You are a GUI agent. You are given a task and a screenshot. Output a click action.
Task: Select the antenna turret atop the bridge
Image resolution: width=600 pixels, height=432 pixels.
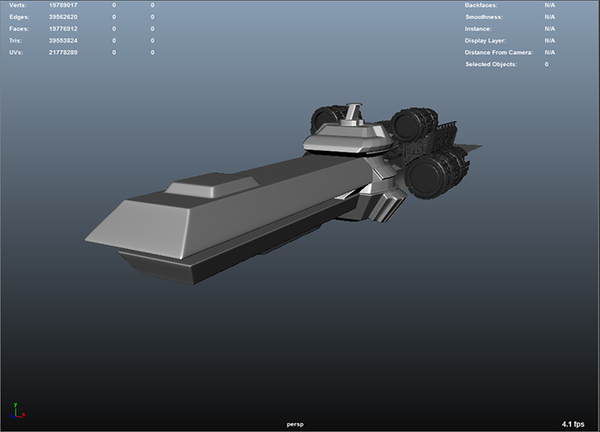[x=355, y=115]
